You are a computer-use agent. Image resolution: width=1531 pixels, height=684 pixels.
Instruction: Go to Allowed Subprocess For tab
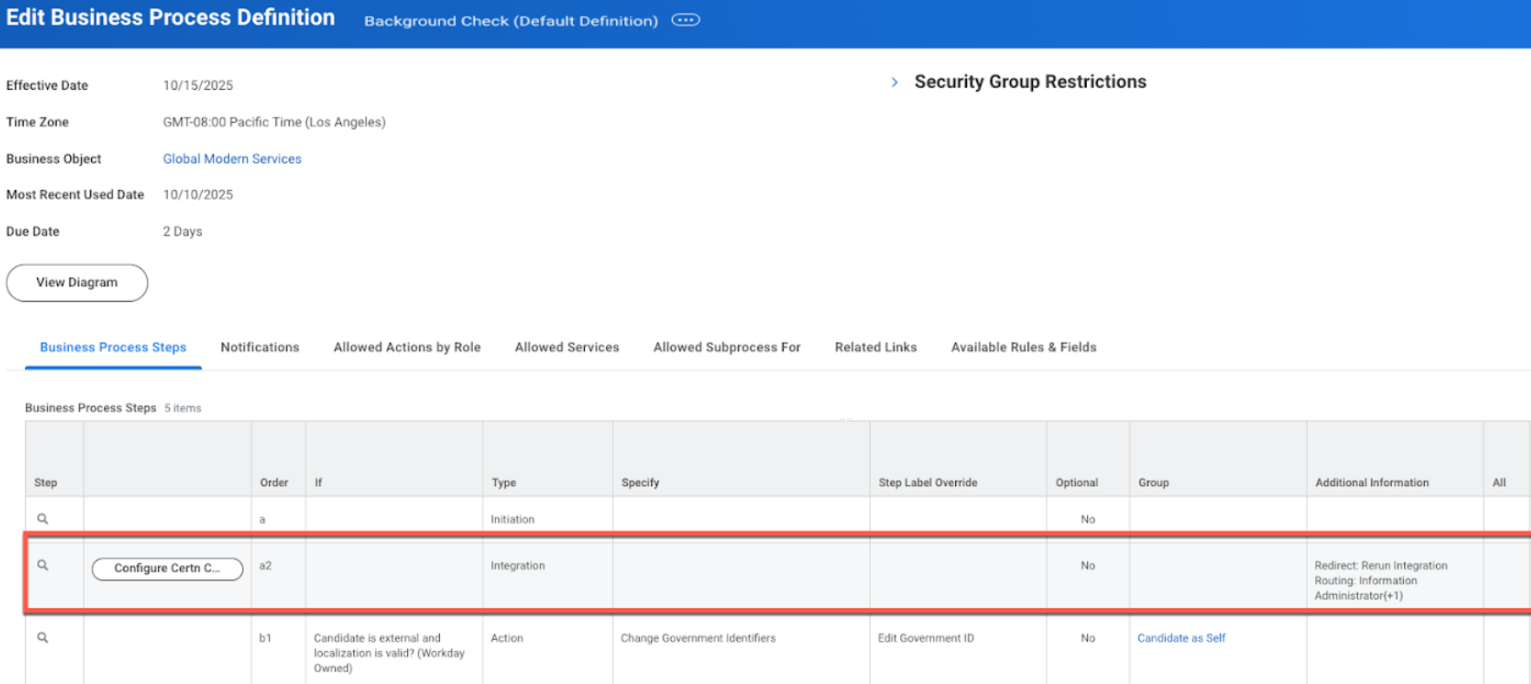pos(727,347)
